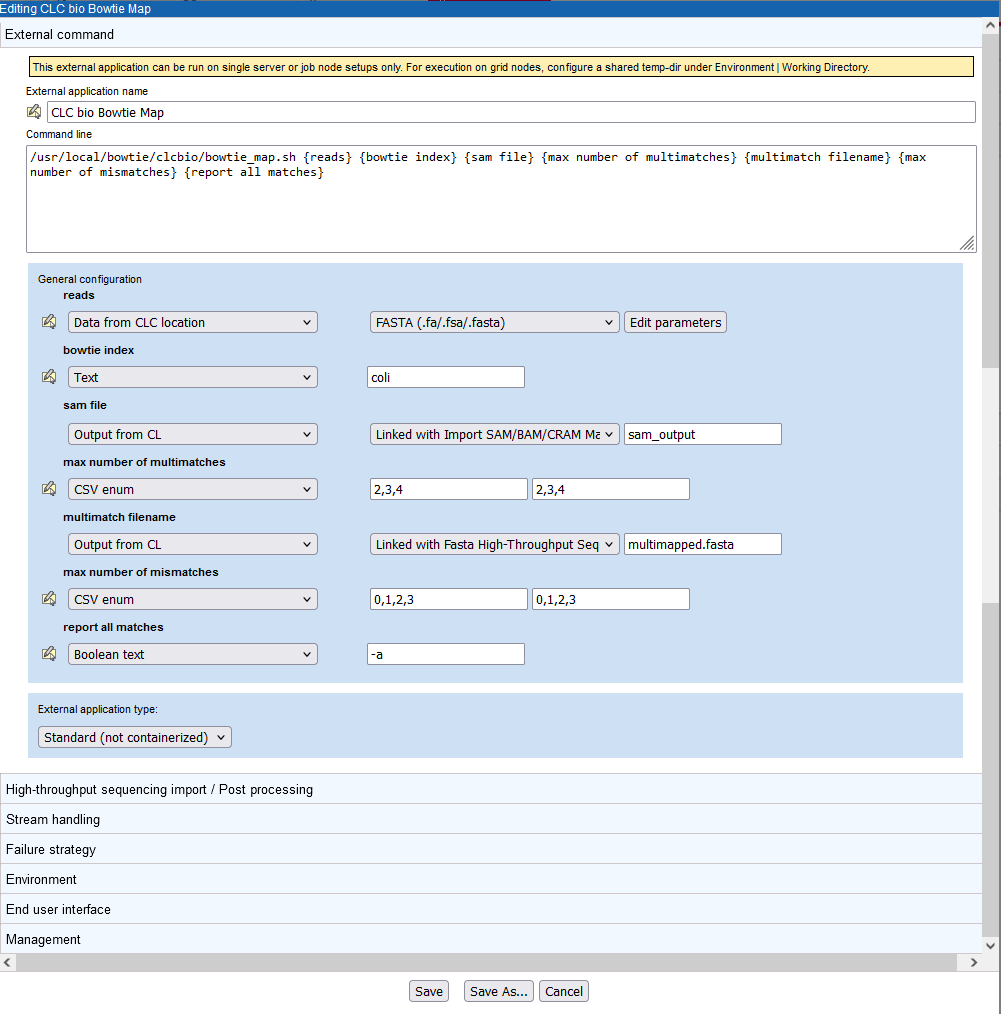1001x1014 pixels.
Task: Open the 'Text' dropdown under bowtie index
Action: click(192, 377)
